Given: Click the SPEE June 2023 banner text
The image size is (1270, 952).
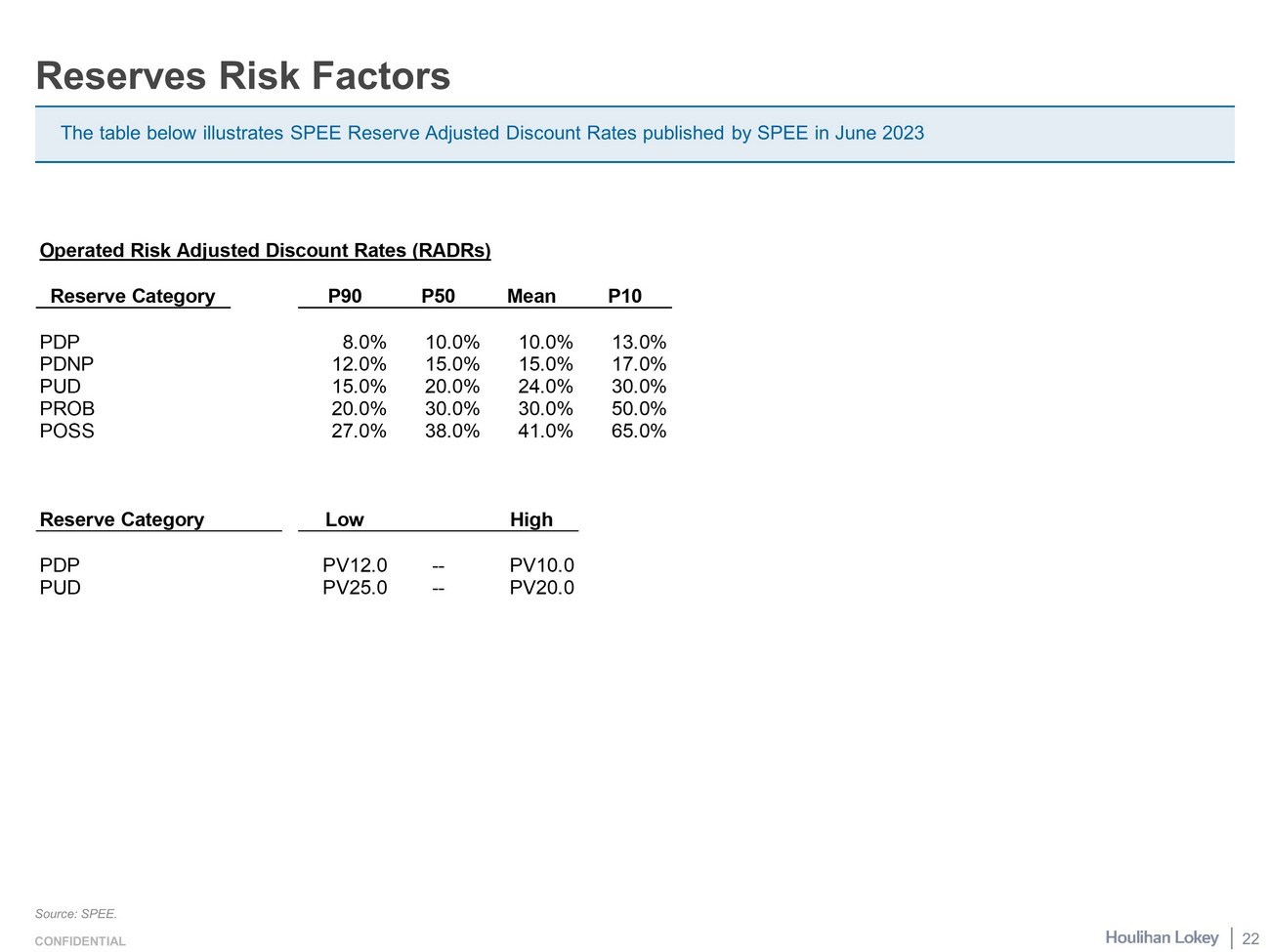Looking at the screenshot, I should [491, 133].
